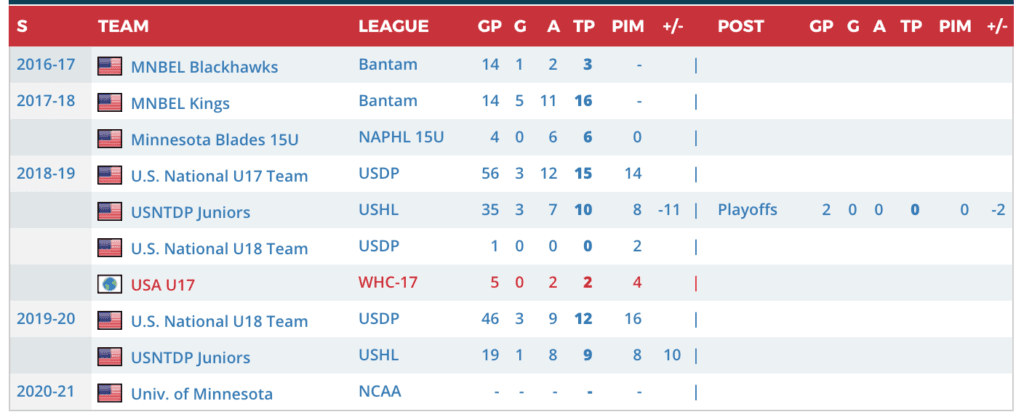Viewport: 1024px width, 417px height.
Task: Open the WHC-17 league link
Action: [386, 284]
